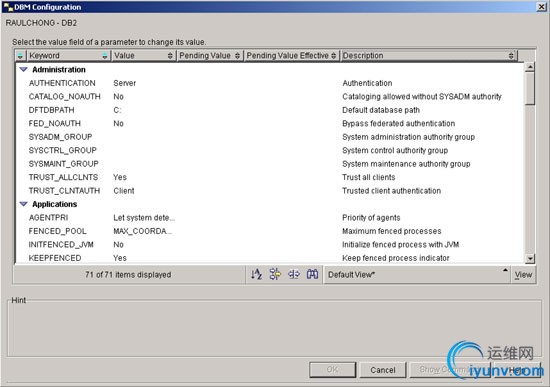Viewport: 550px width, 387px height.
Task: Select the DFTDBPATH value C:
Action: 117,110
